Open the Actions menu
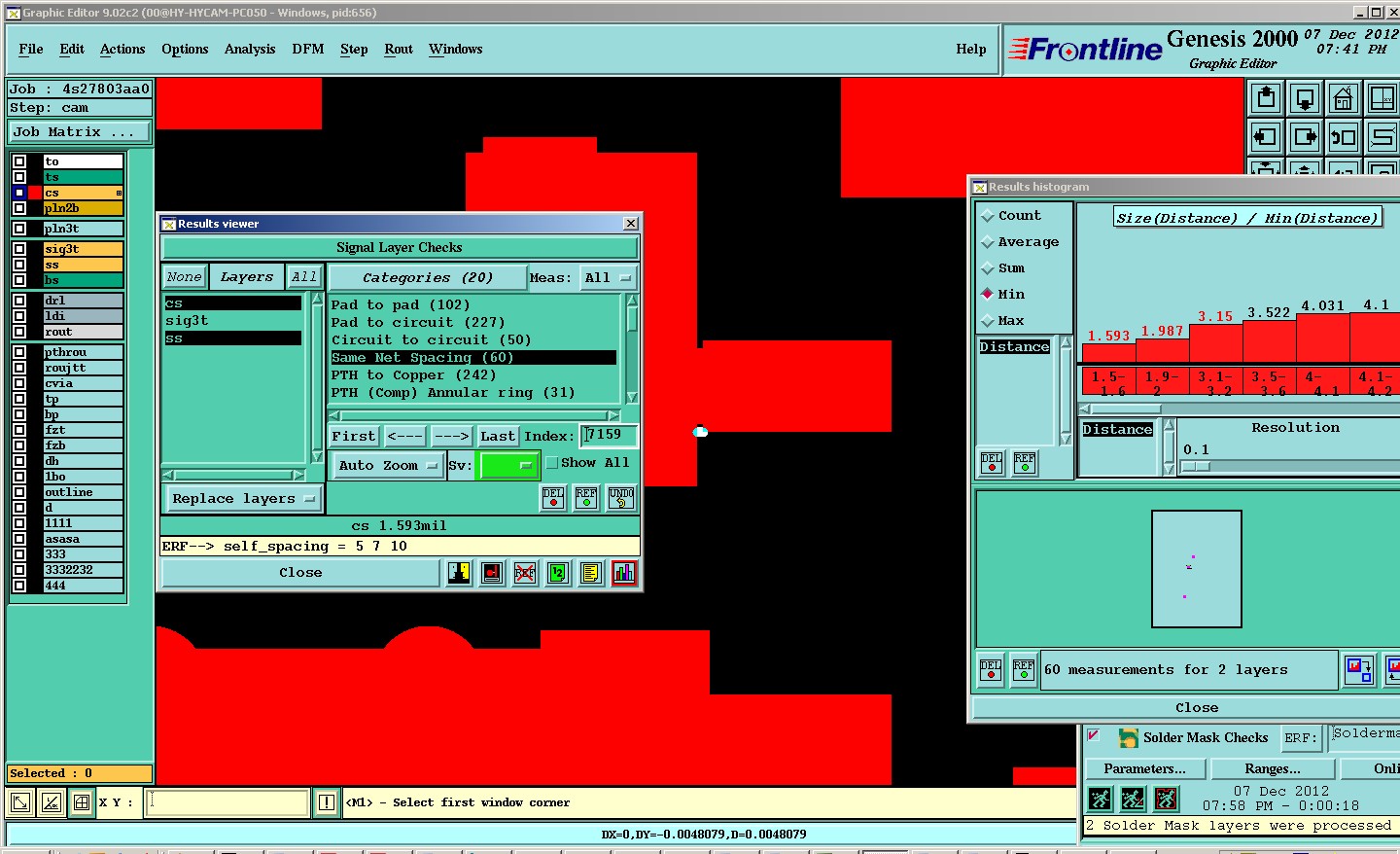 pyautogui.click(x=122, y=50)
